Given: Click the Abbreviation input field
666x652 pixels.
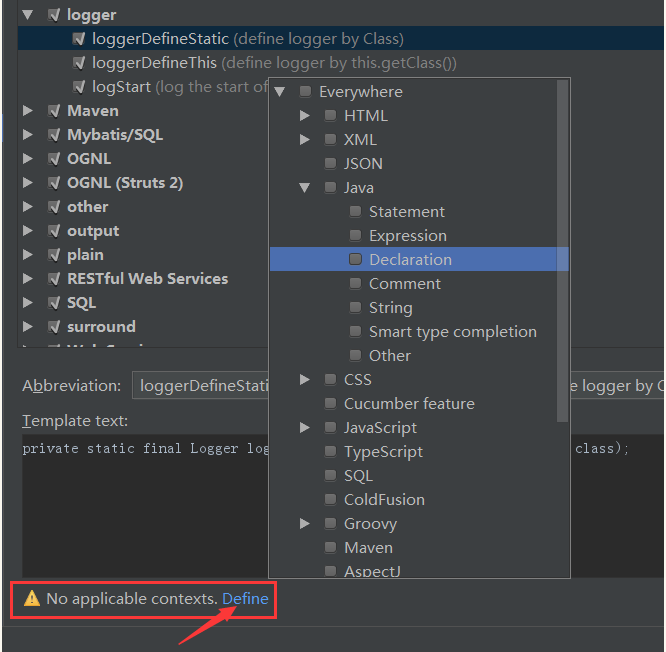Looking at the screenshot, I should pyautogui.click(x=200, y=385).
